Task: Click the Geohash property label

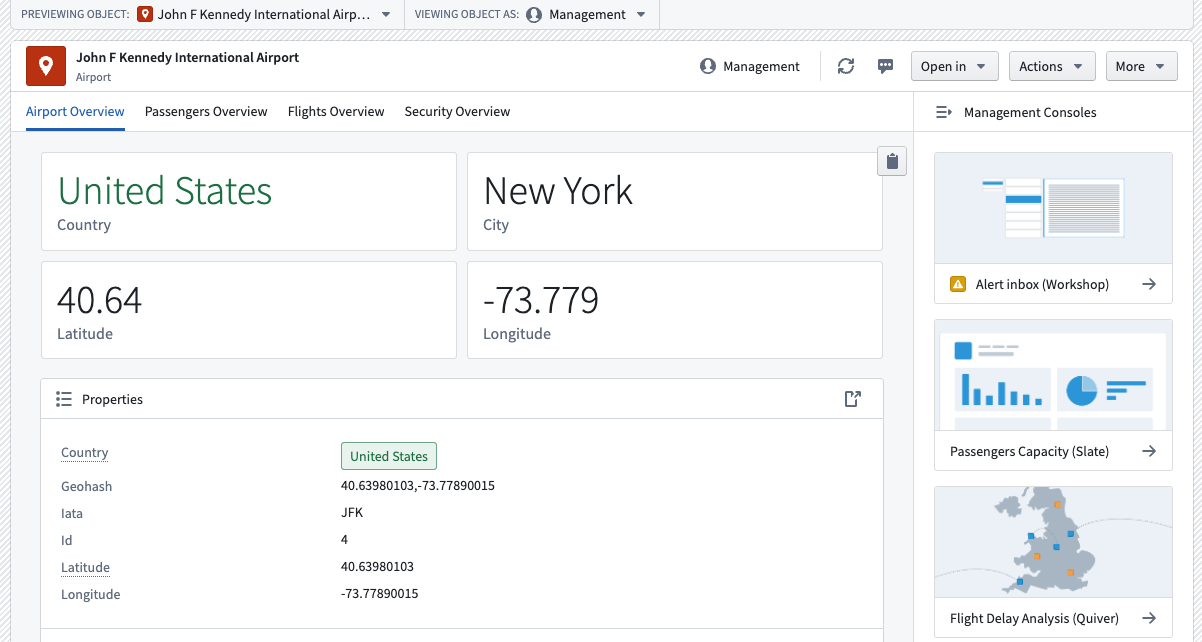Action: pyautogui.click(x=87, y=486)
